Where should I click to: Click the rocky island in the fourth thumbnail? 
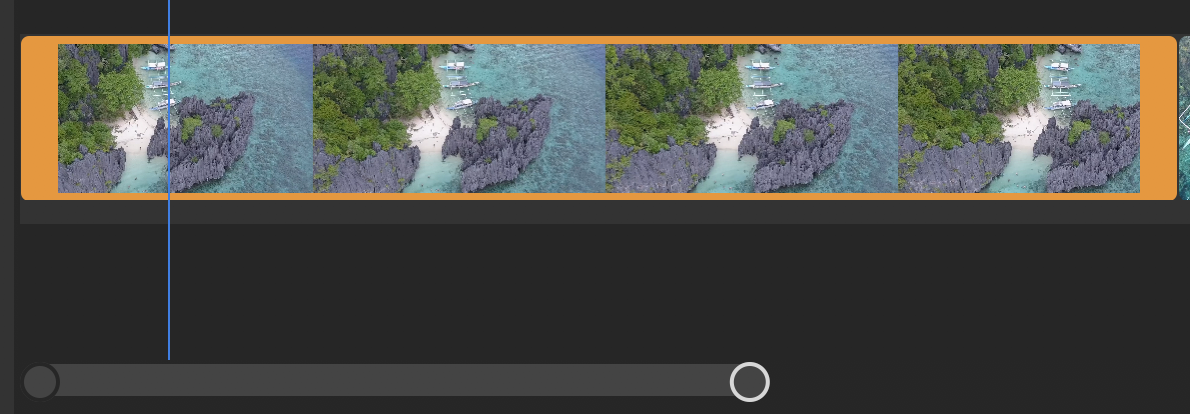pyautogui.click(x=1087, y=144)
